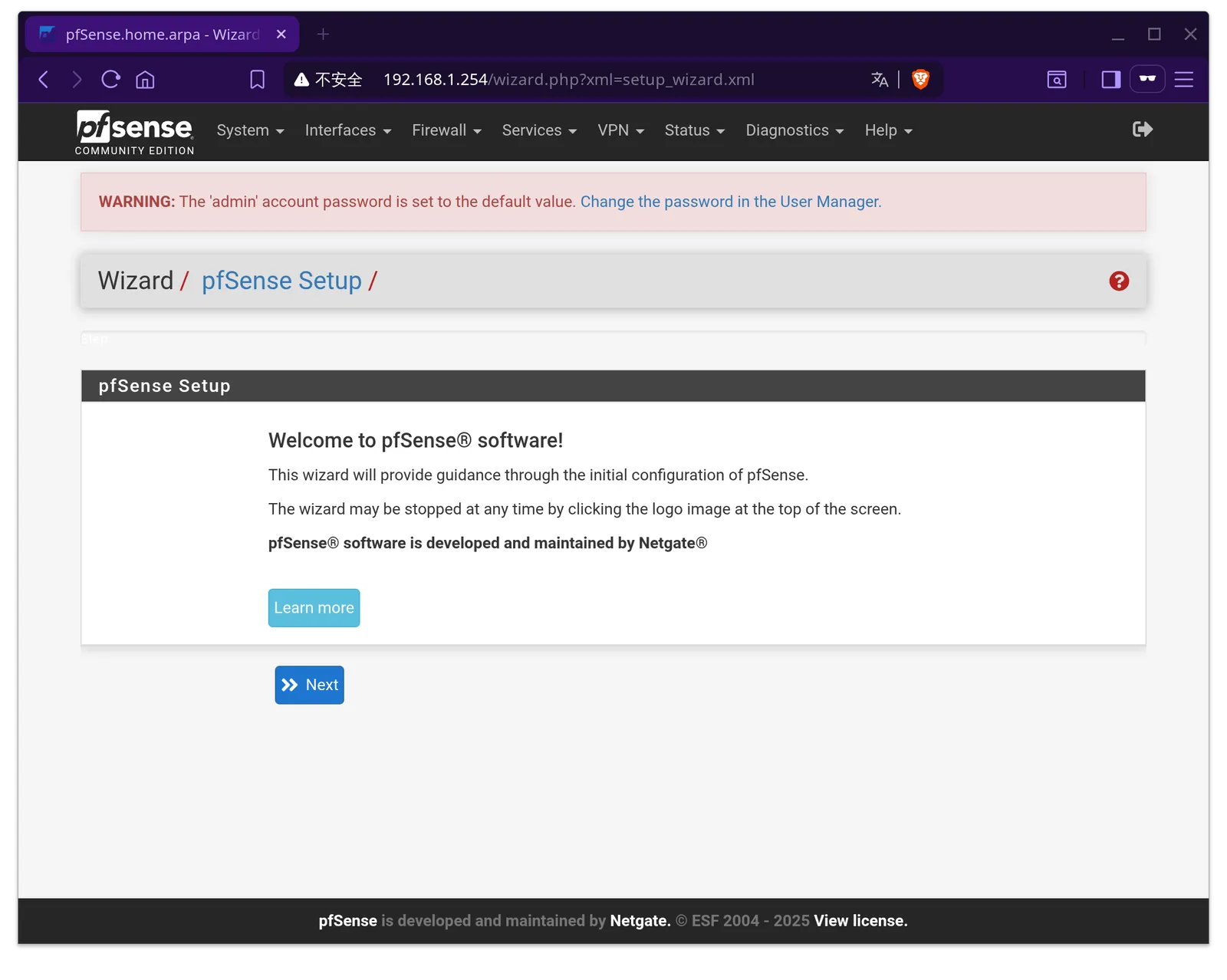Close the pfSense.home.arpa Wizard tab
The width and height of the screenshot is (1227, 980).
coord(281,35)
